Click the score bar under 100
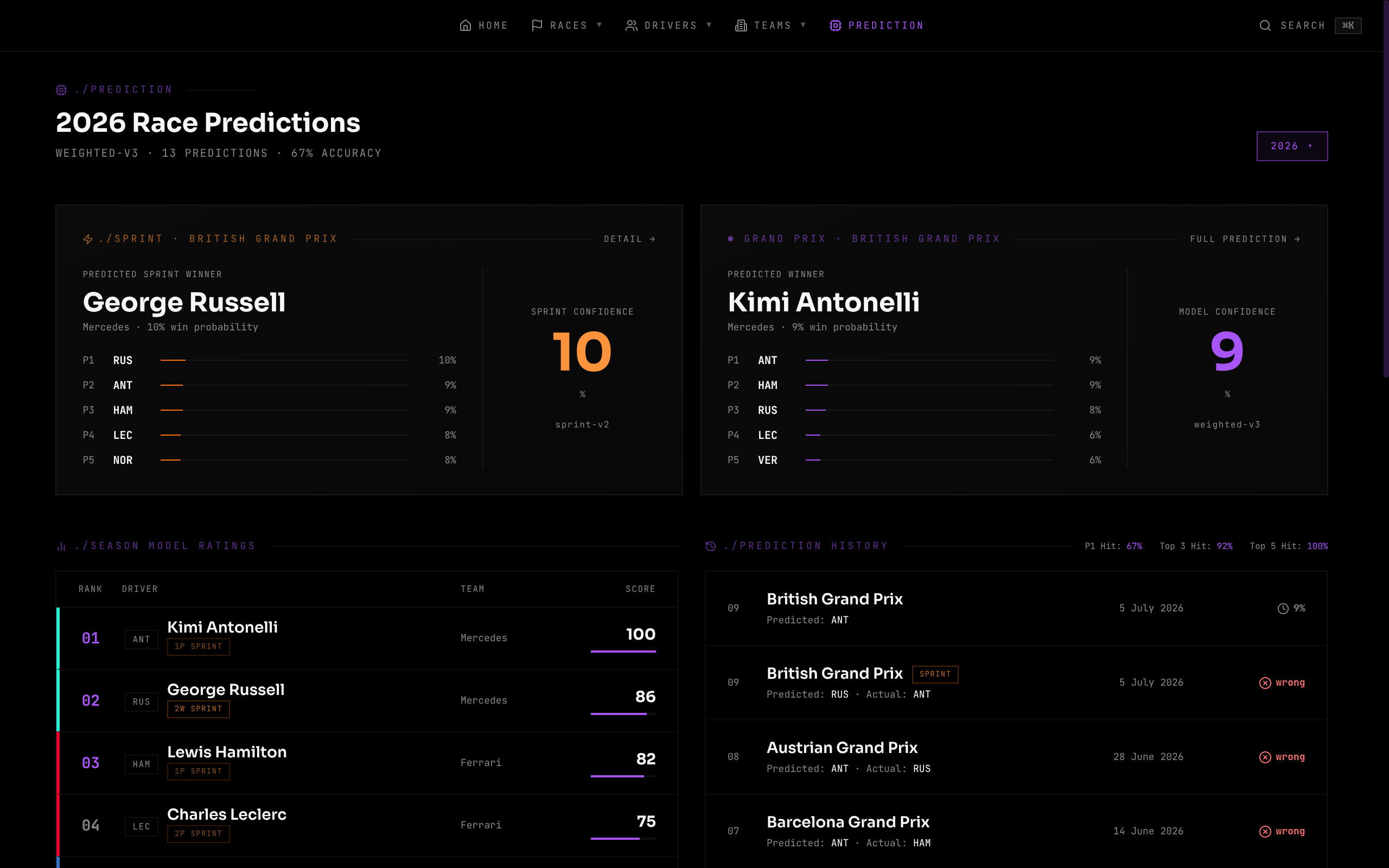 pos(623,652)
